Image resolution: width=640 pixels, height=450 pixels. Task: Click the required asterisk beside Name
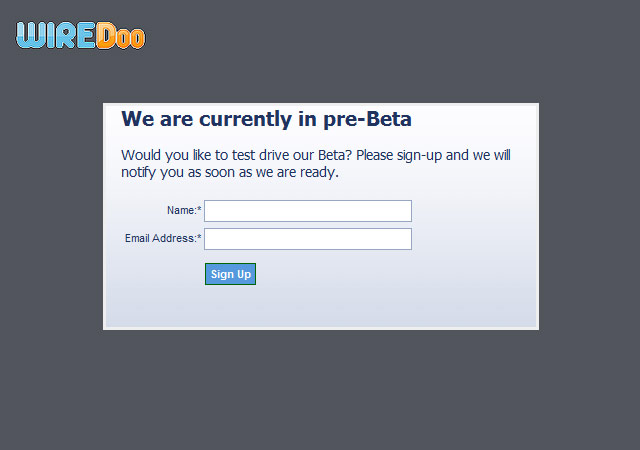(x=199, y=209)
